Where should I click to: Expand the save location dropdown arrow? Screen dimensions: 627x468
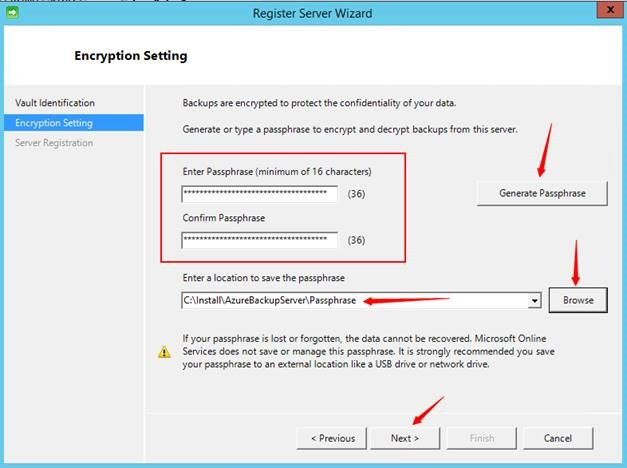pyautogui.click(x=535, y=300)
